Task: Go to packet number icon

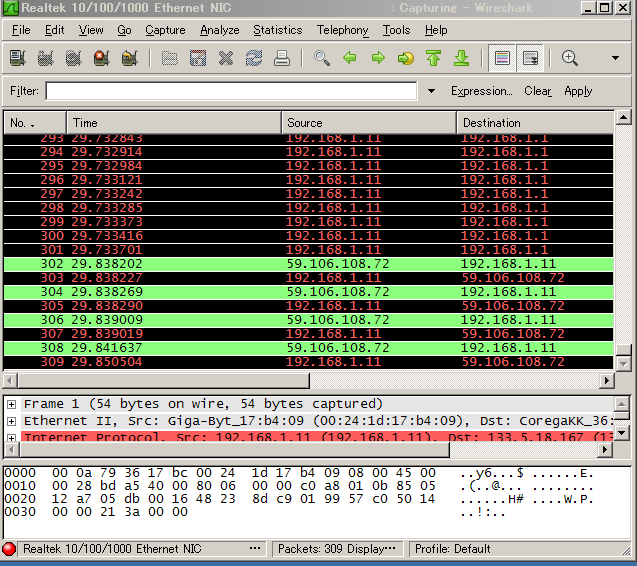Action: 406,58
